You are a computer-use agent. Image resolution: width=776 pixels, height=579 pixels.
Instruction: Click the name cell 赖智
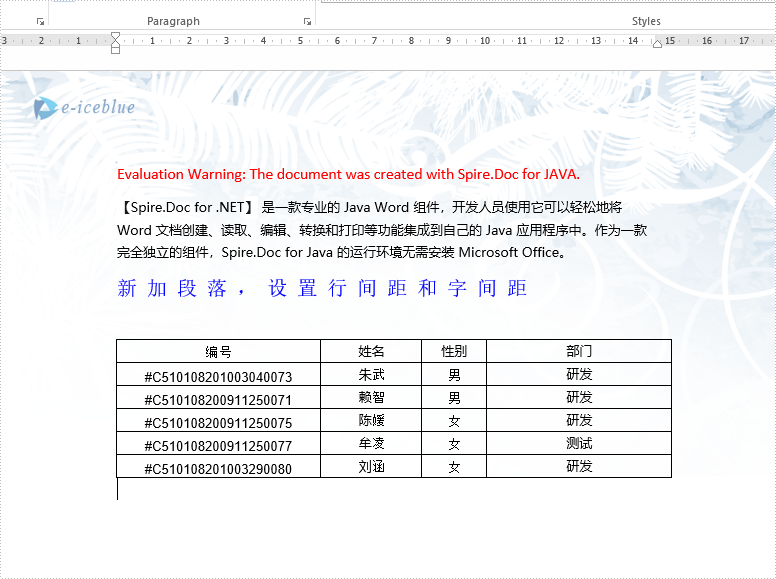[x=371, y=397]
